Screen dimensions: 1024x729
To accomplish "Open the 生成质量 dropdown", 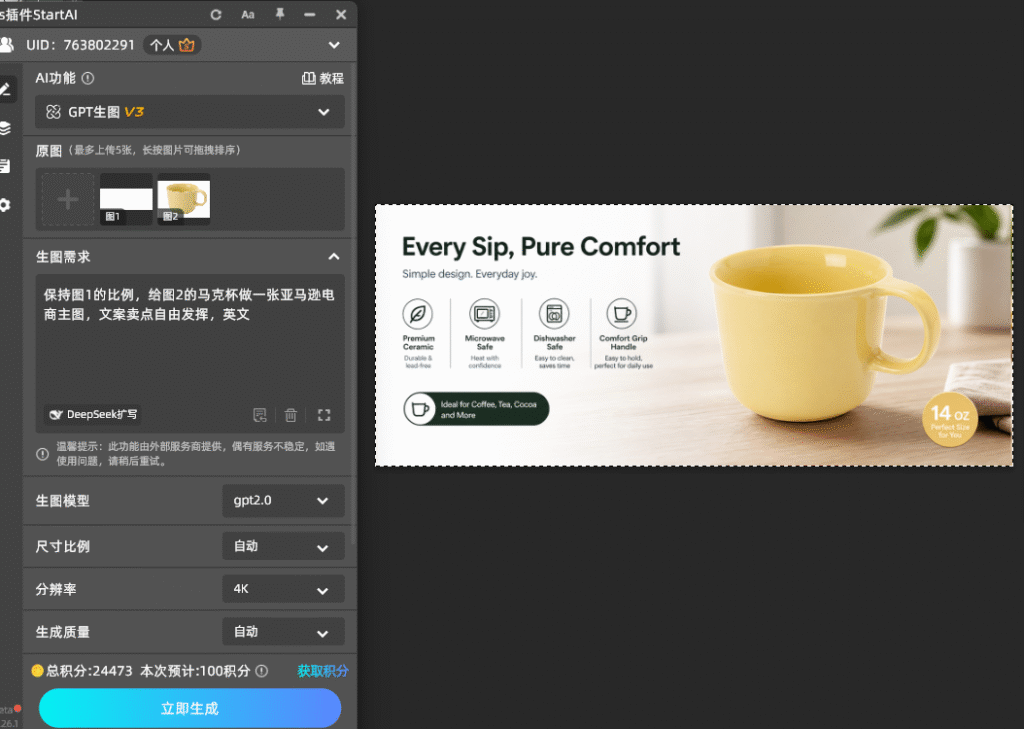I will coord(283,632).
